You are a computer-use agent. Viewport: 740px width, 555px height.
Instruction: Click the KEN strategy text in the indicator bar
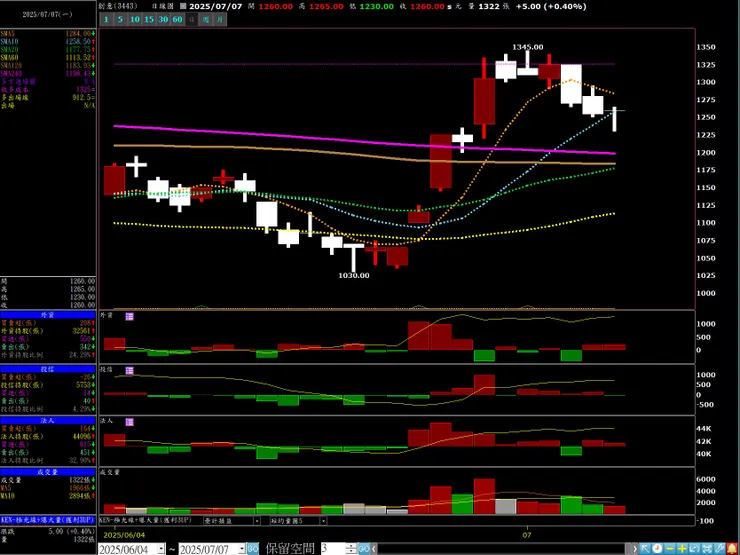click(x=147, y=521)
